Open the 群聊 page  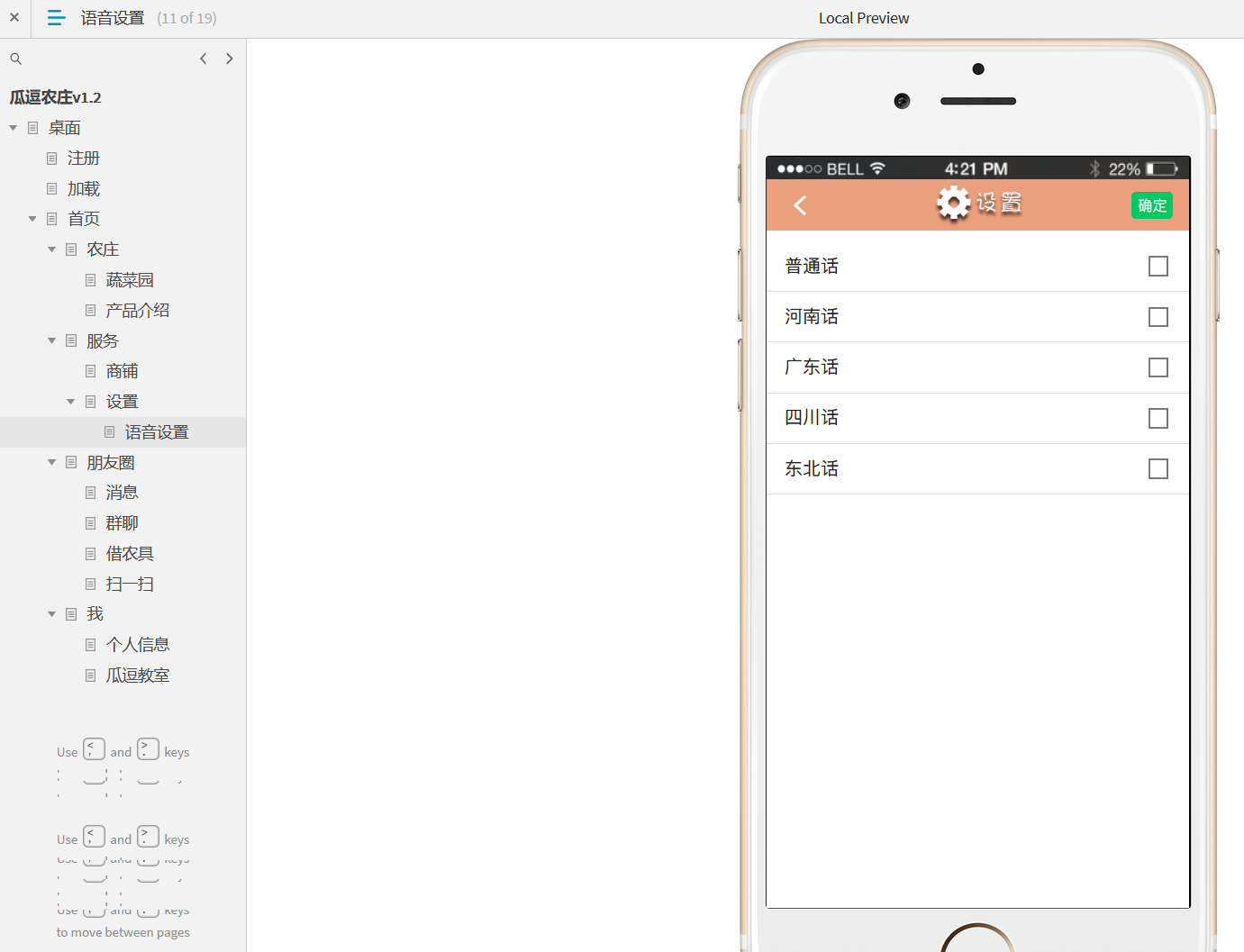click(x=122, y=523)
